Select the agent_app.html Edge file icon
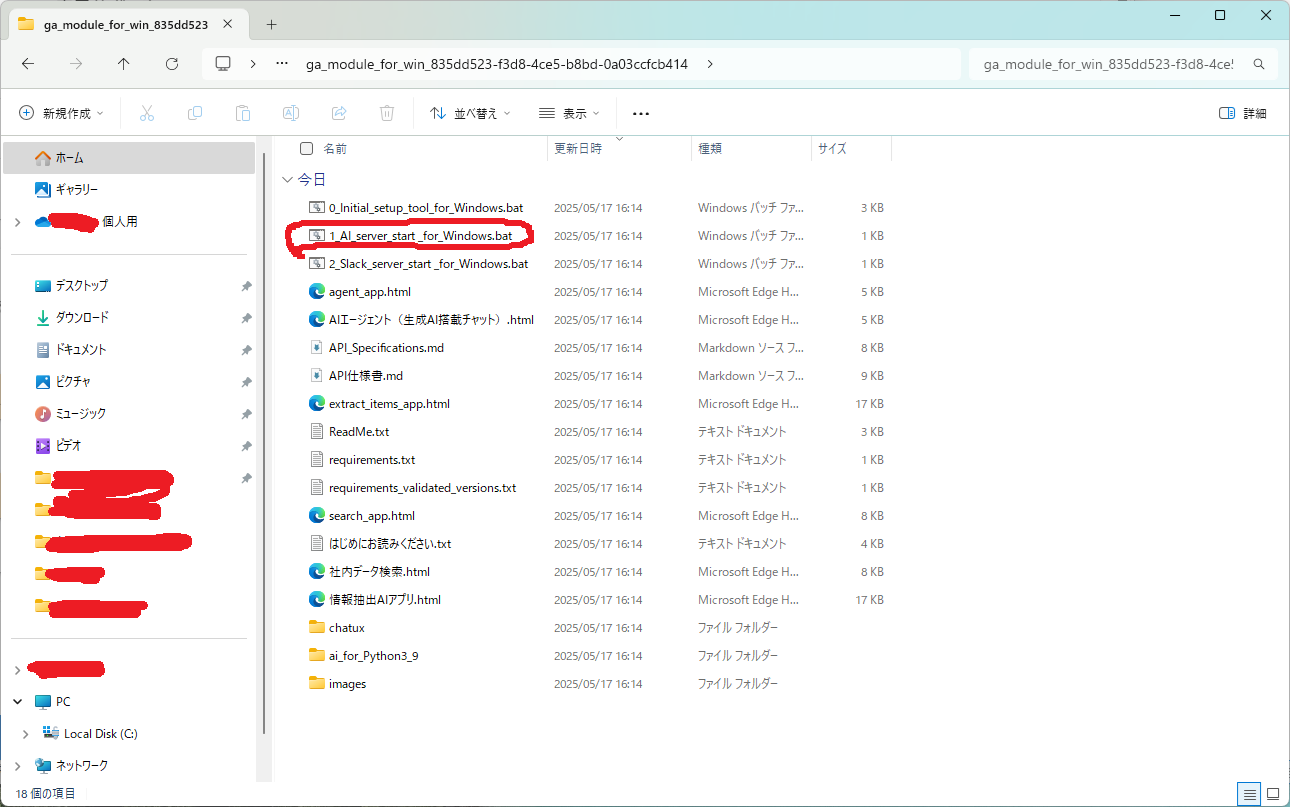 317,292
